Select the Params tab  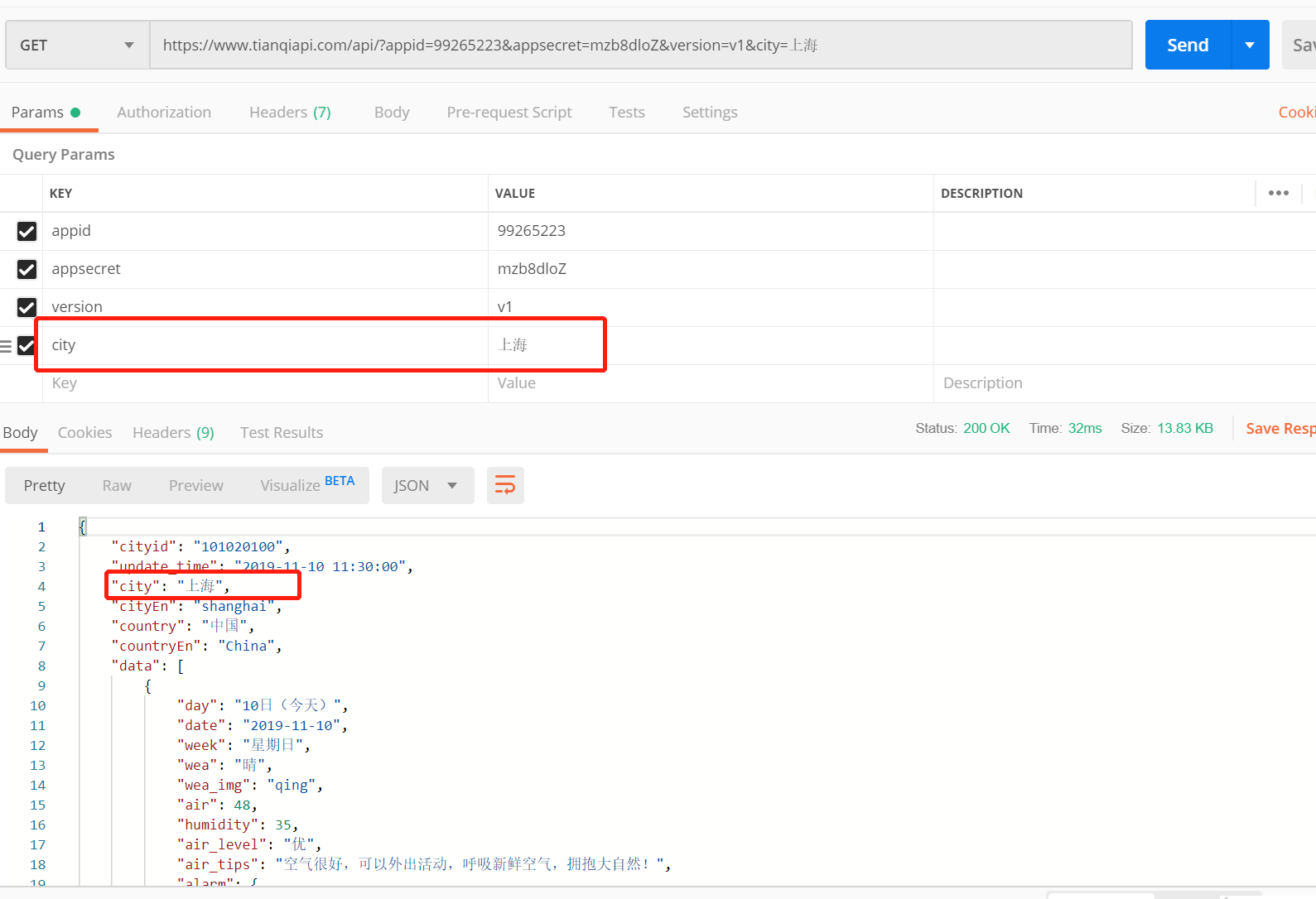[x=46, y=112]
